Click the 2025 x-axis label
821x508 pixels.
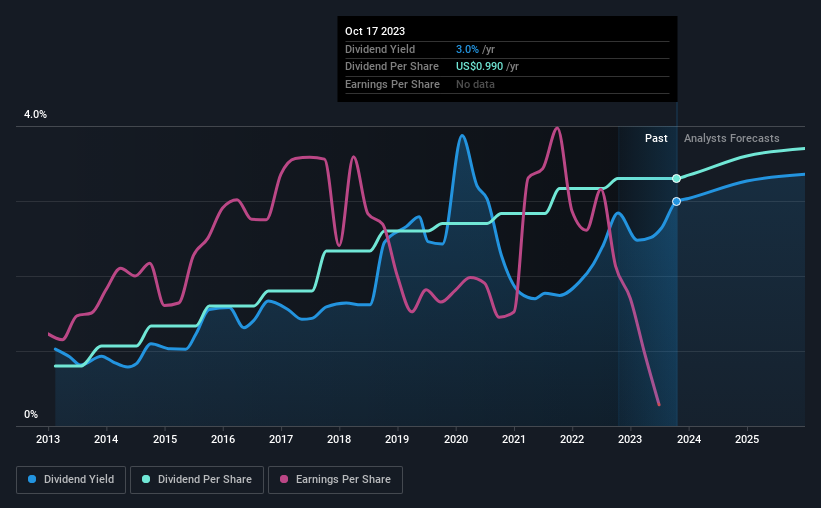pyautogui.click(x=747, y=439)
